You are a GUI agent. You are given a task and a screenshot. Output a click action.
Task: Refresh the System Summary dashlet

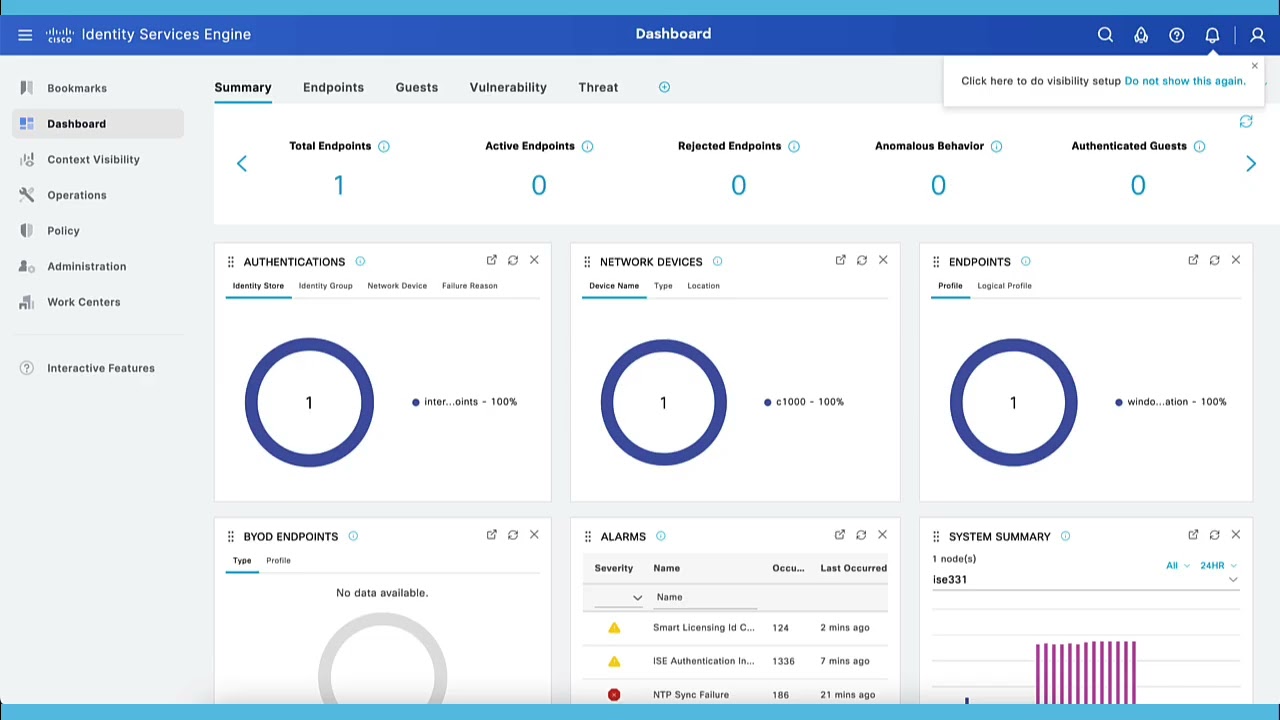tap(1214, 535)
